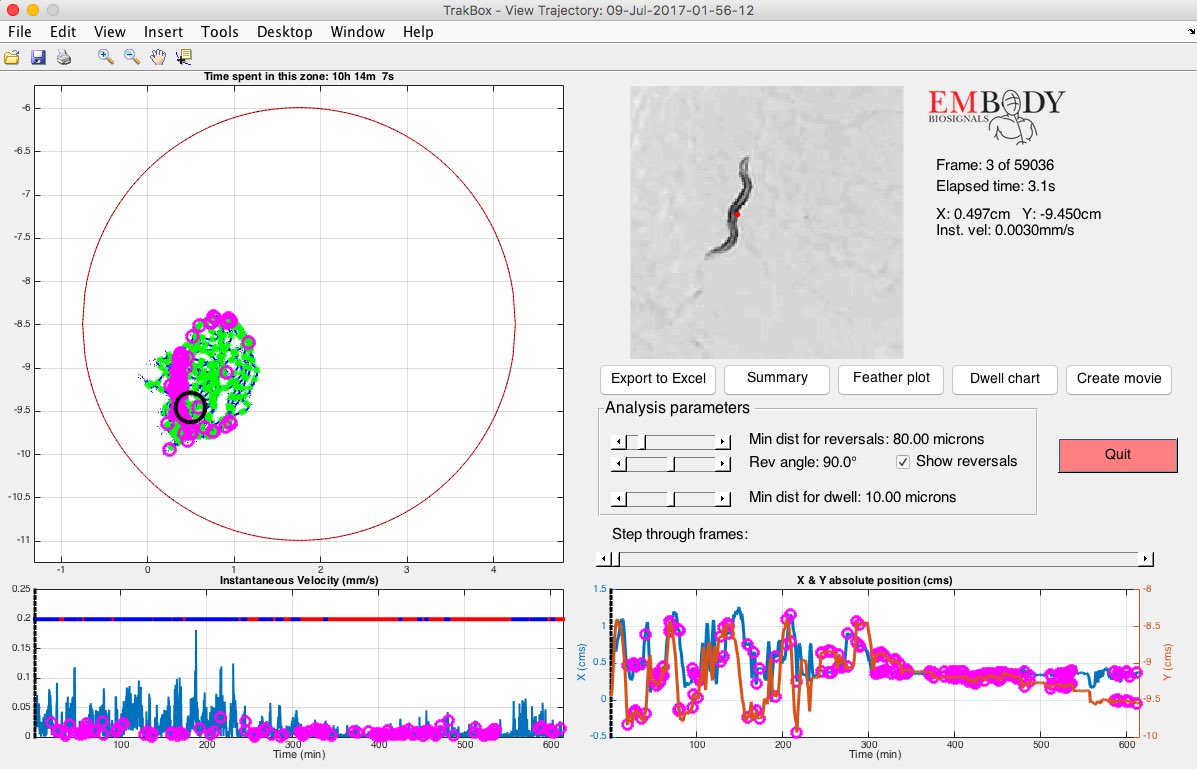Click the Embody Biosignals logo

point(996,116)
